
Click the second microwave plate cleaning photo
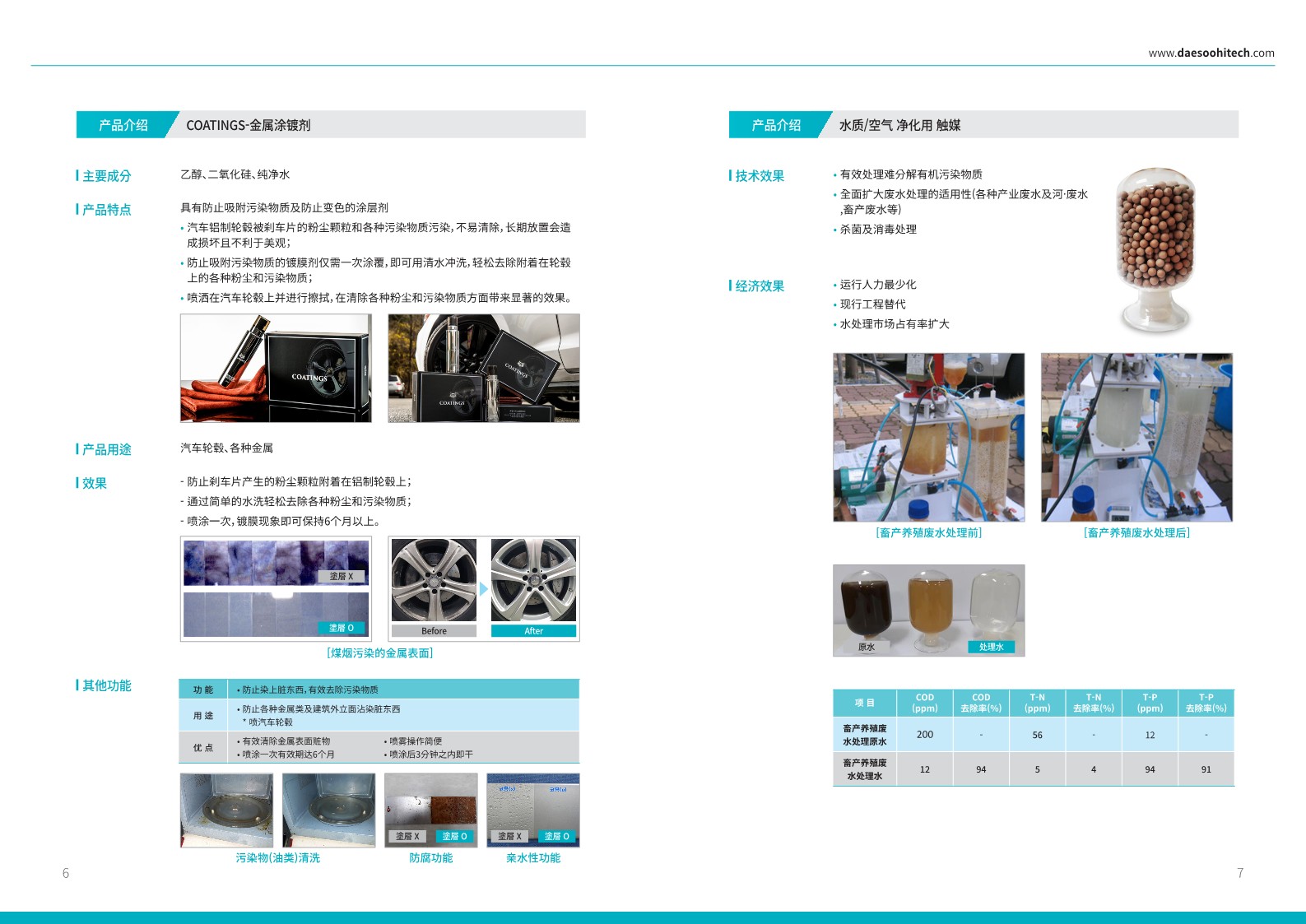point(328,810)
